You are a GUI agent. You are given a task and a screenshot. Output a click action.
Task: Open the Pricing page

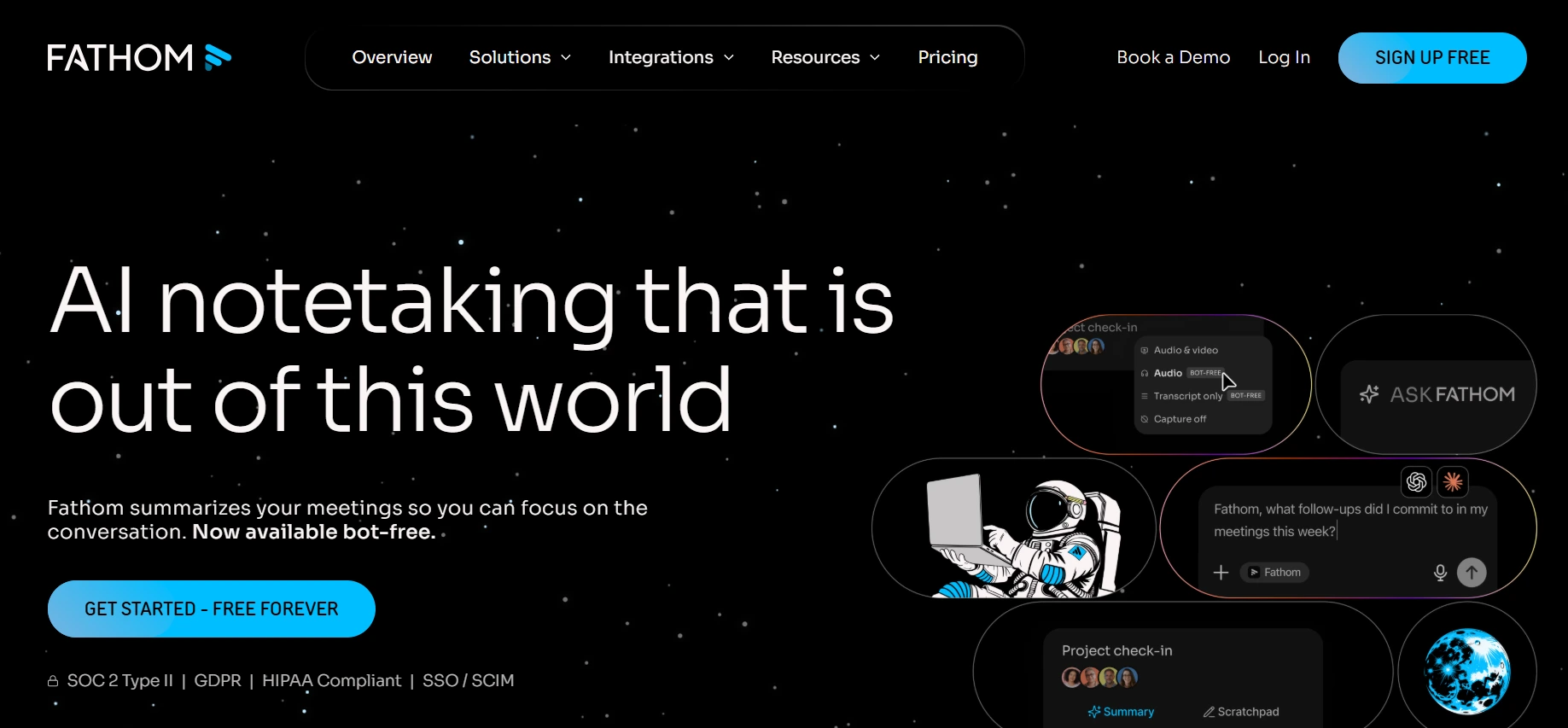pos(947,57)
